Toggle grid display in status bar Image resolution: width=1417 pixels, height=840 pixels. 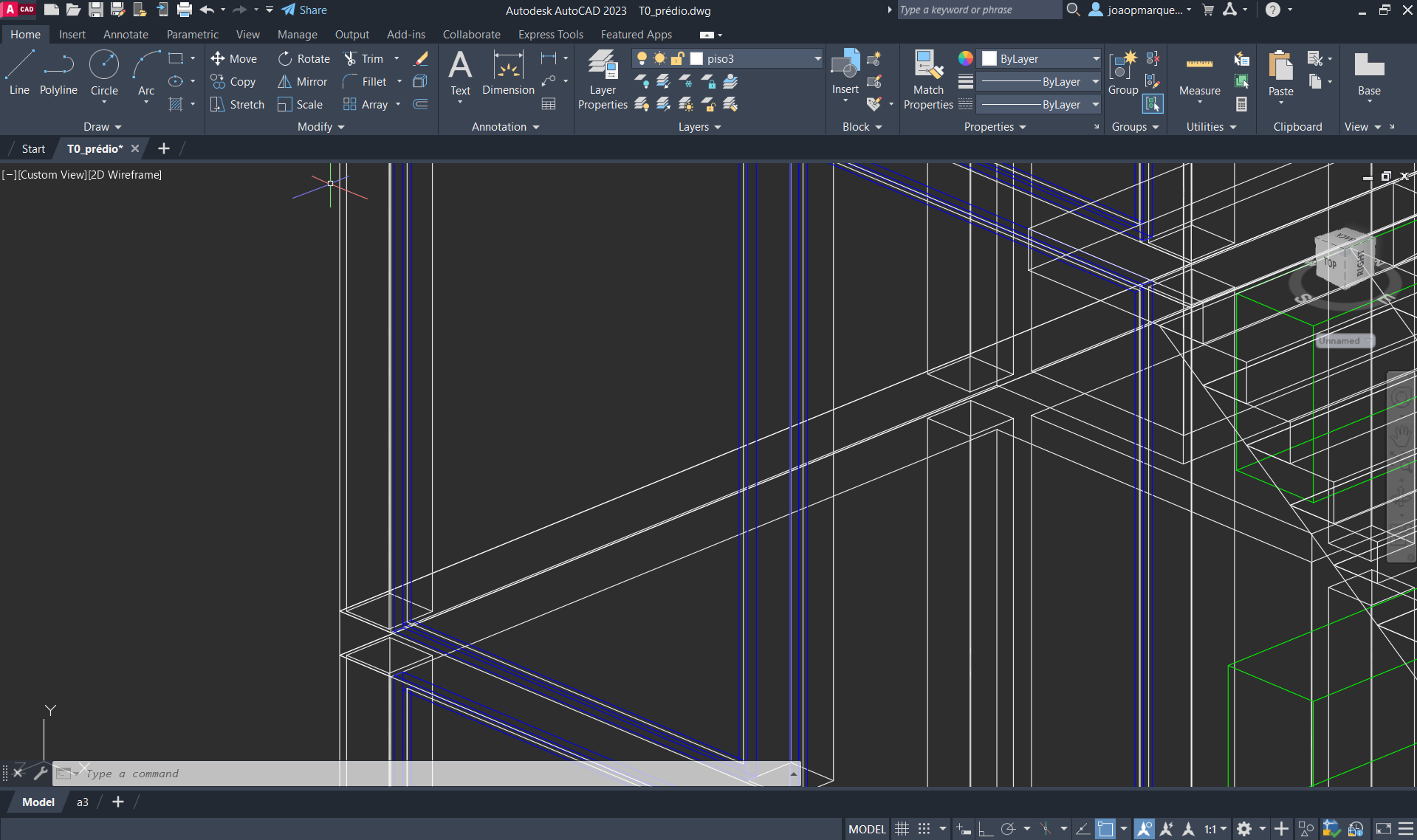tap(902, 829)
